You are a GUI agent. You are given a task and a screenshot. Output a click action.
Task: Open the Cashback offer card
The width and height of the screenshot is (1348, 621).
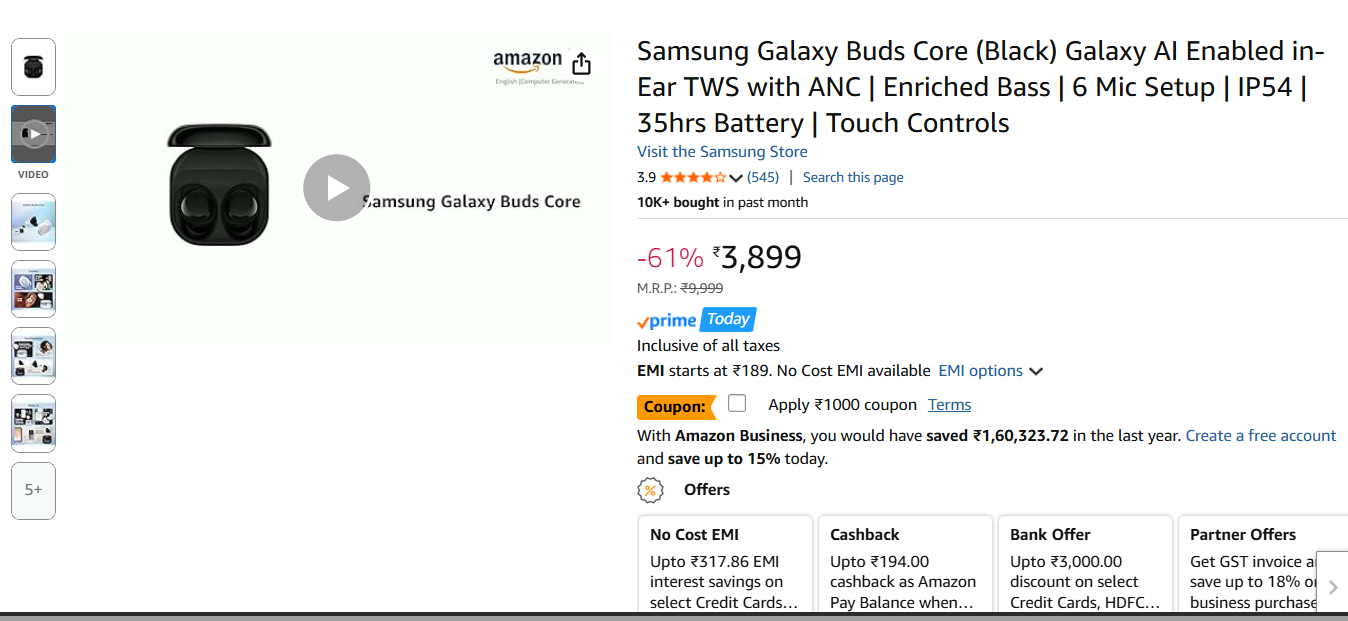pyautogui.click(x=904, y=567)
